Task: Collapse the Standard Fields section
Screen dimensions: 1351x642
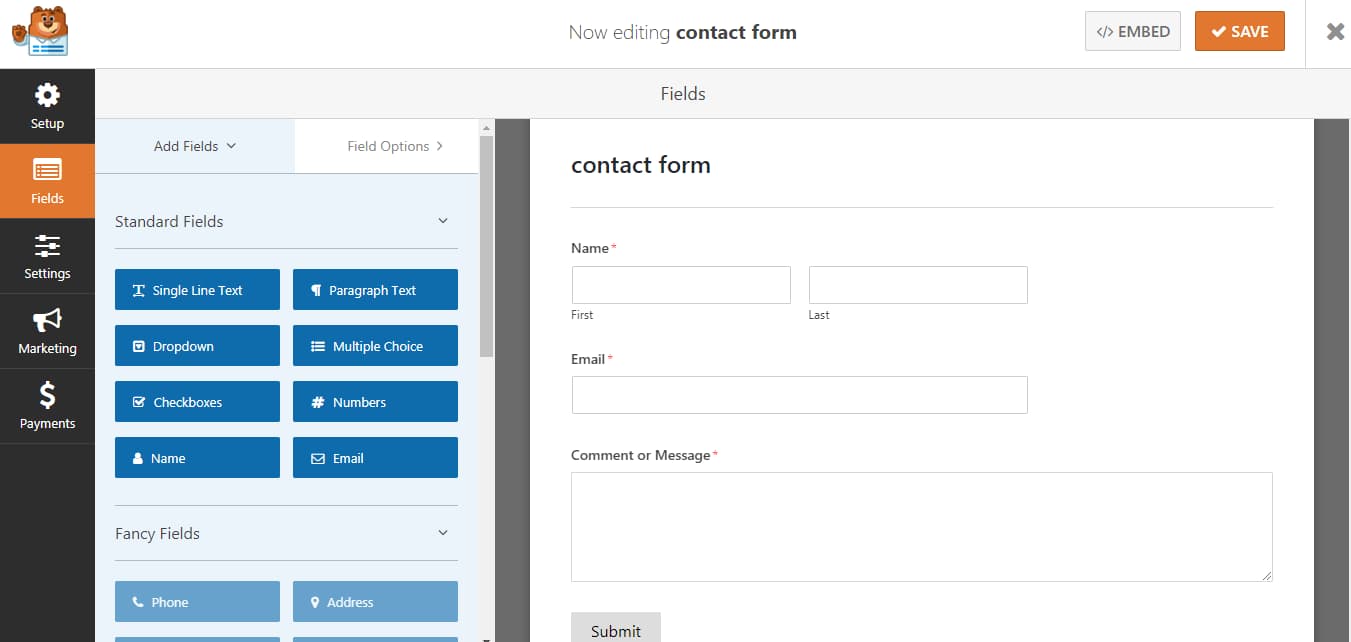Action: click(286, 221)
